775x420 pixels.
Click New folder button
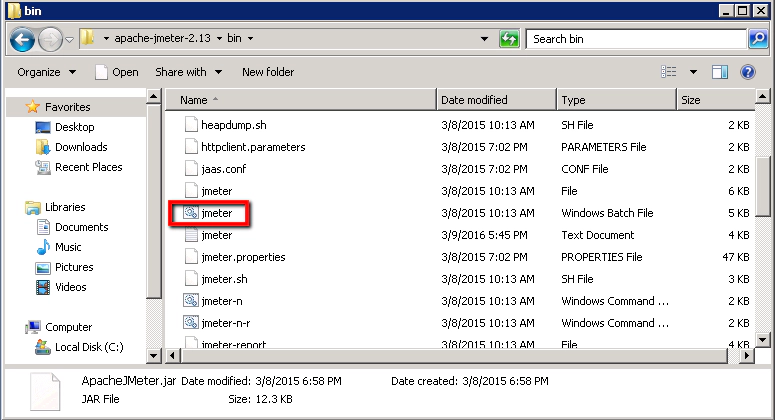(x=268, y=72)
